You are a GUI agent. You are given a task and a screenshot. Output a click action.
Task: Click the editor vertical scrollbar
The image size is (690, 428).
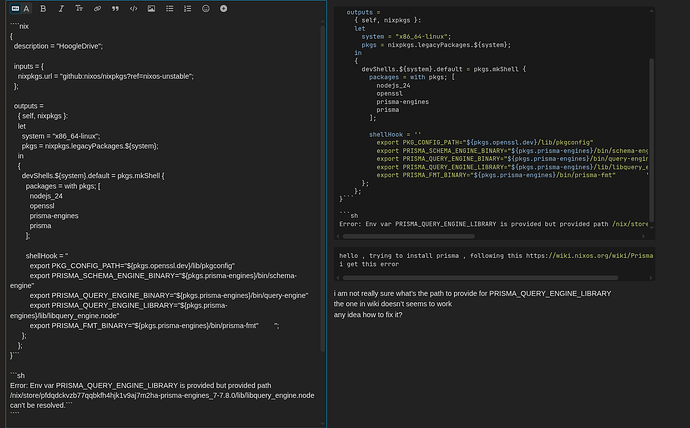(323, 188)
